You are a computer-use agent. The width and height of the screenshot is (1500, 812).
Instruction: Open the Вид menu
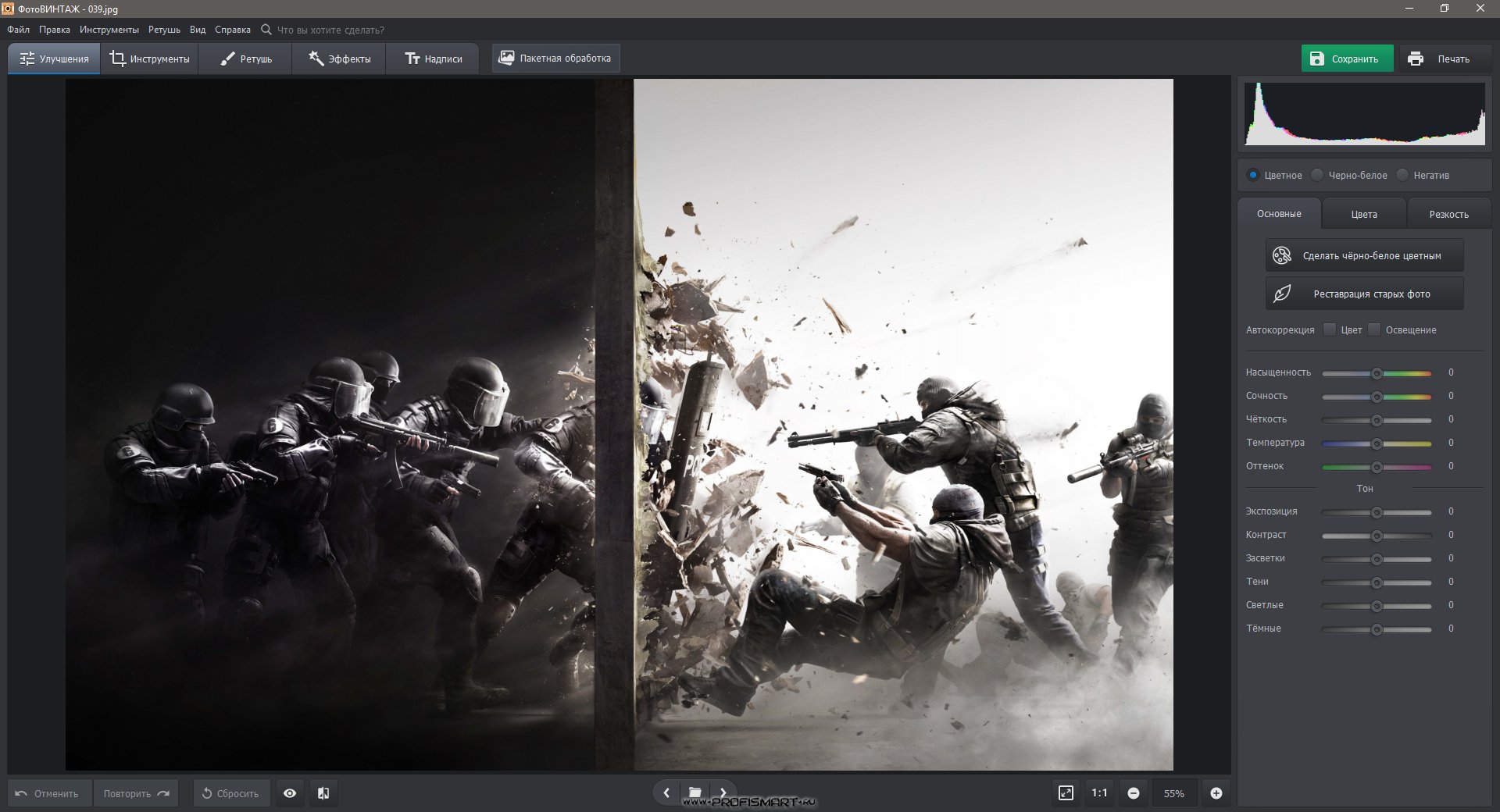click(x=198, y=30)
